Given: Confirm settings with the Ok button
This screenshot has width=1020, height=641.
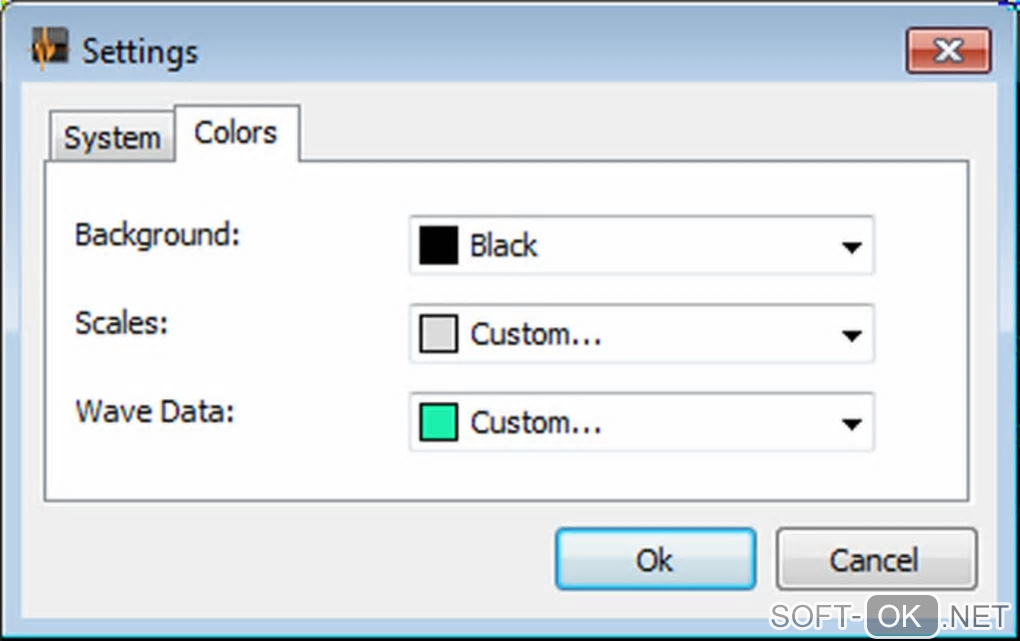Looking at the screenshot, I should (655, 559).
